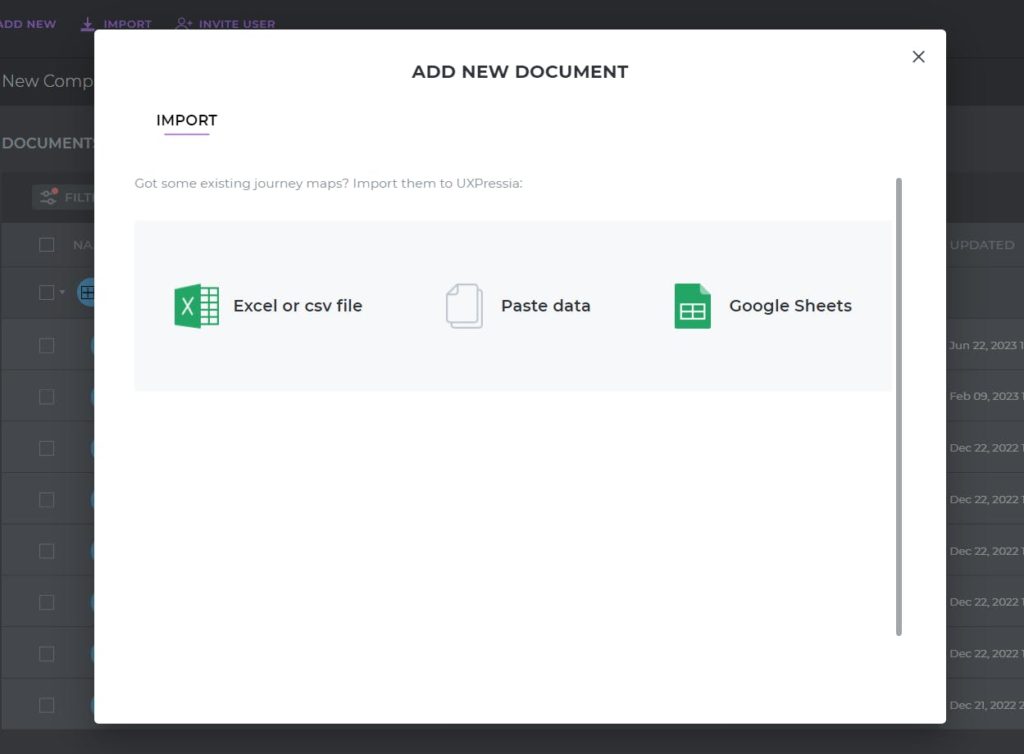Viewport: 1024px width, 754px height.
Task: Click the filter sliders icon
Action: click(49, 196)
